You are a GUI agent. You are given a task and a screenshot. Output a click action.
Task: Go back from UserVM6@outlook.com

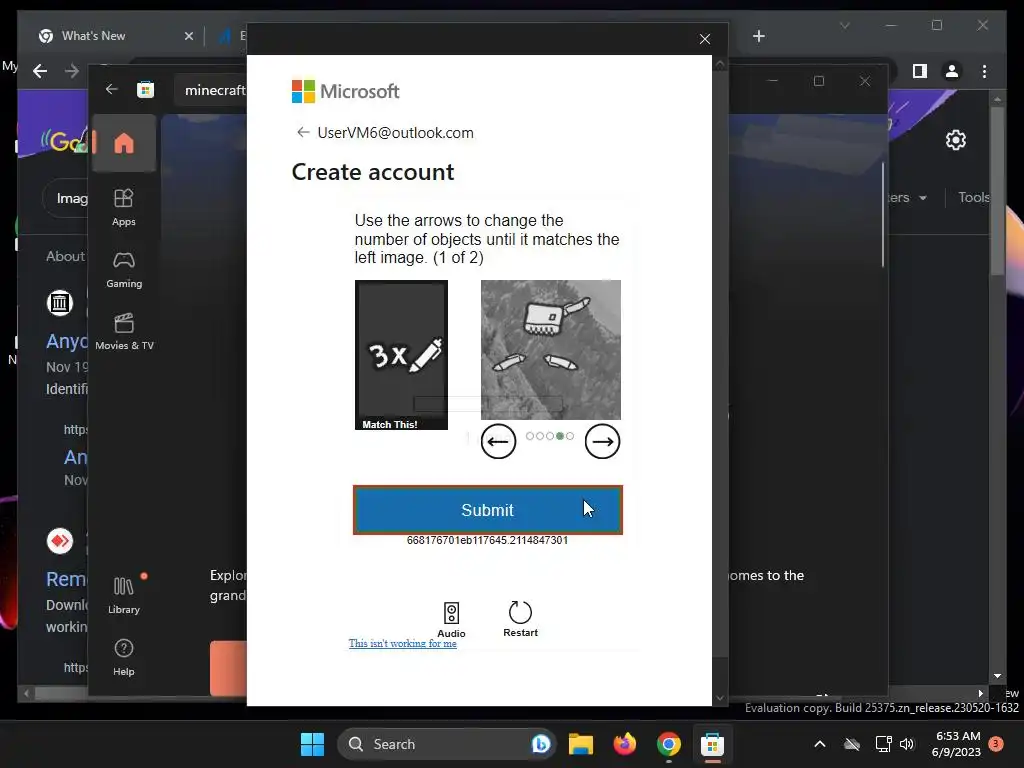(303, 133)
